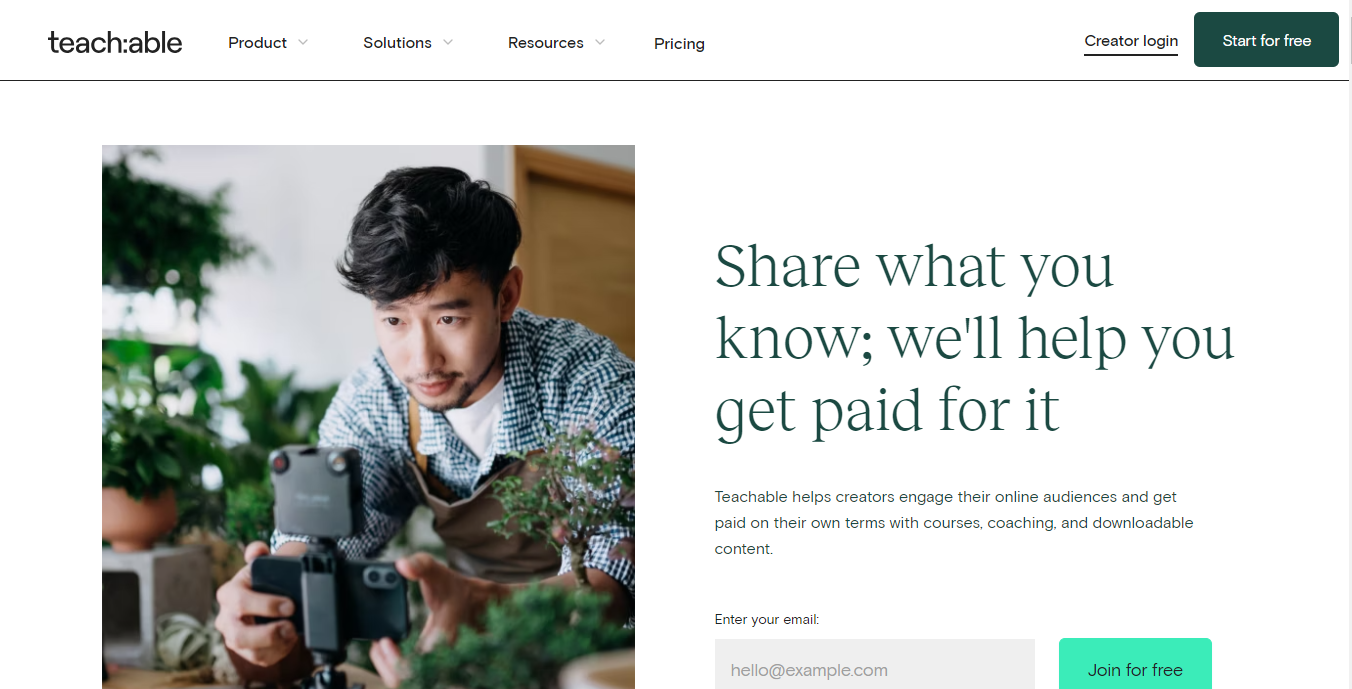Expand the Resources dropdown arrow
The width and height of the screenshot is (1352, 689).
tap(600, 42)
